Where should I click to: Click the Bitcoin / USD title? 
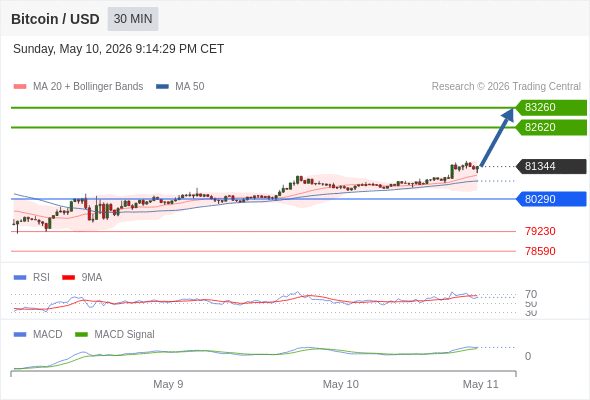(x=55, y=19)
